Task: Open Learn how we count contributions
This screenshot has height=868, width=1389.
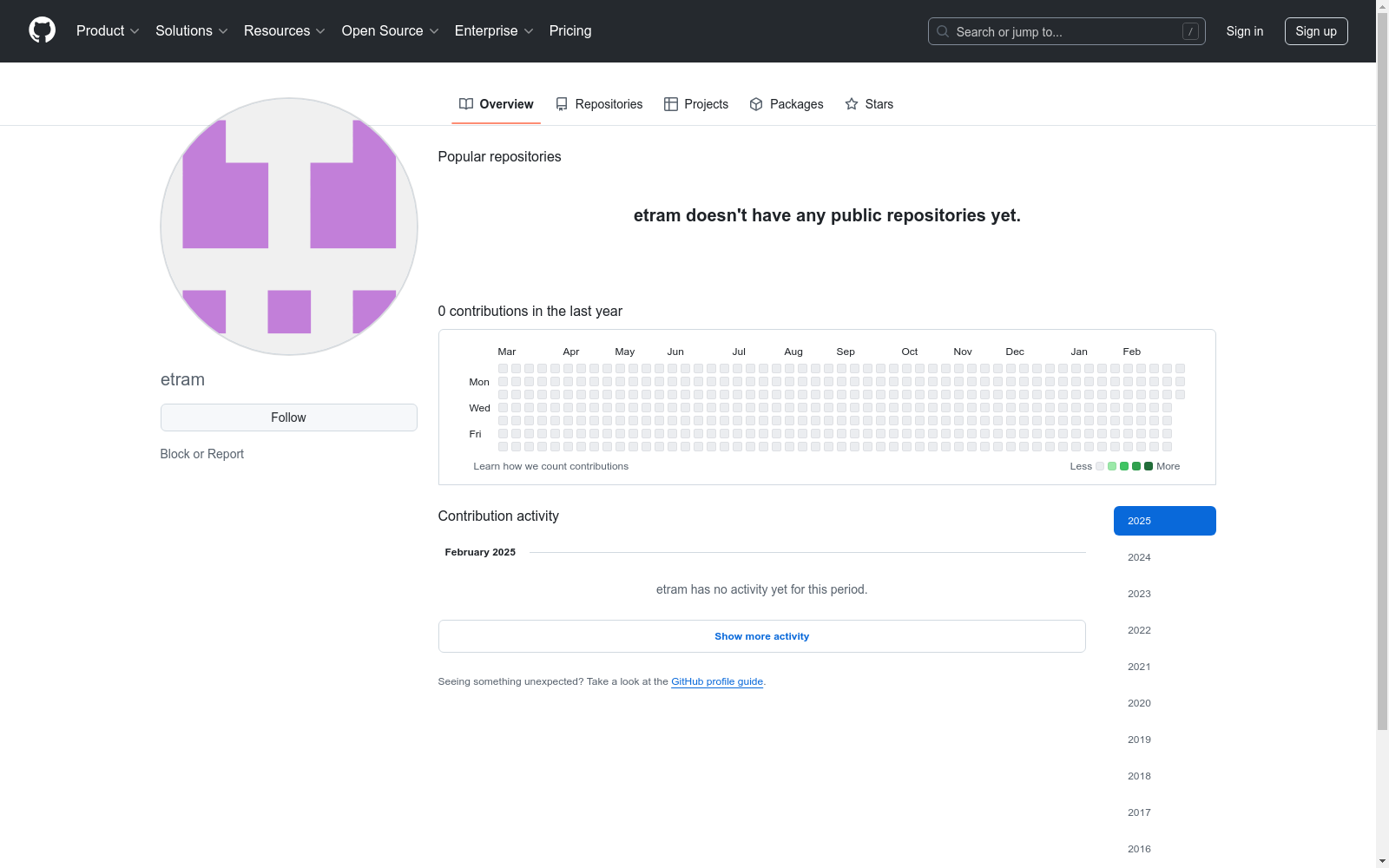Action: click(x=551, y=466)
